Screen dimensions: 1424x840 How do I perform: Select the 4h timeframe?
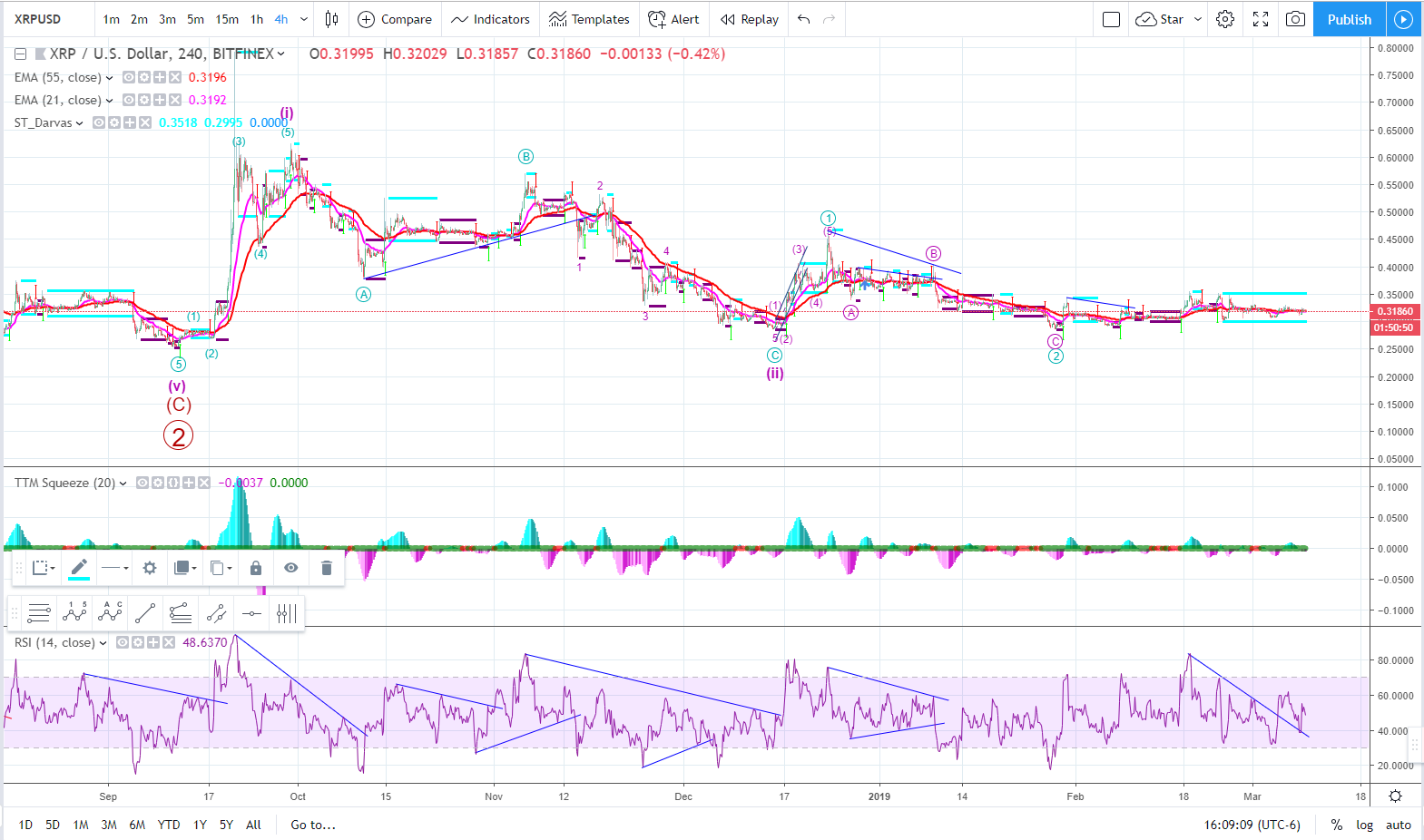pos(281,19)
